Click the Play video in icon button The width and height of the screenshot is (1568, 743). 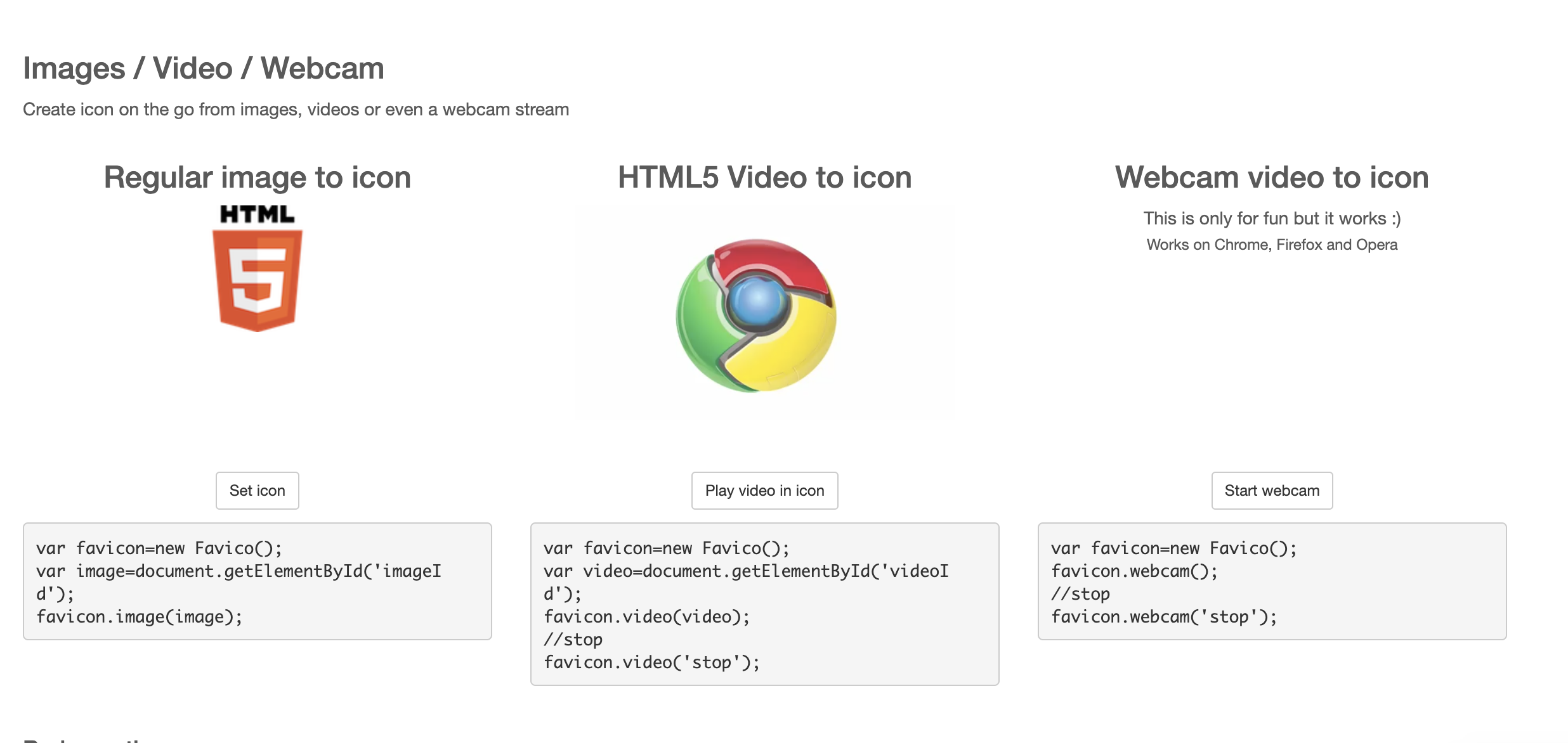[x=764, y=490]
